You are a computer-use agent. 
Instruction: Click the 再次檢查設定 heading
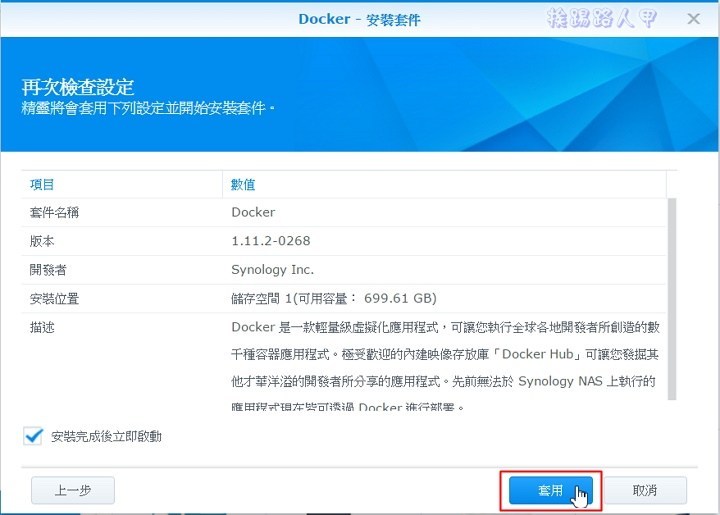pos(78,87)
